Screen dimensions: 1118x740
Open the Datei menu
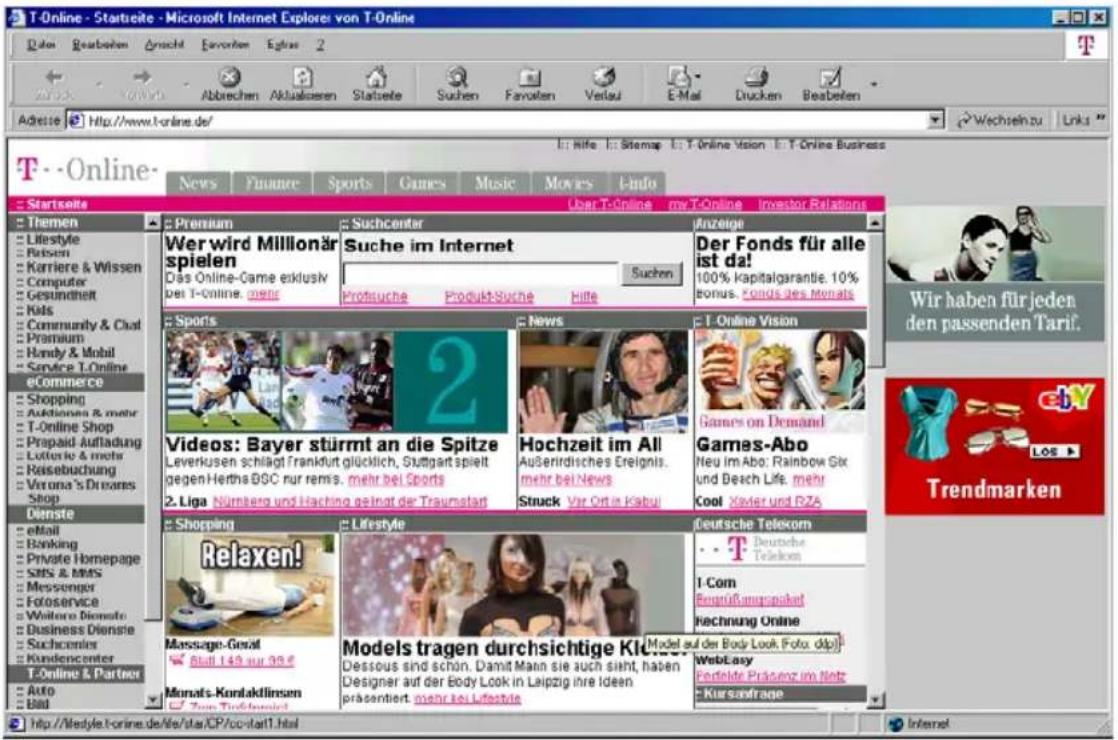tap(41, 45)
